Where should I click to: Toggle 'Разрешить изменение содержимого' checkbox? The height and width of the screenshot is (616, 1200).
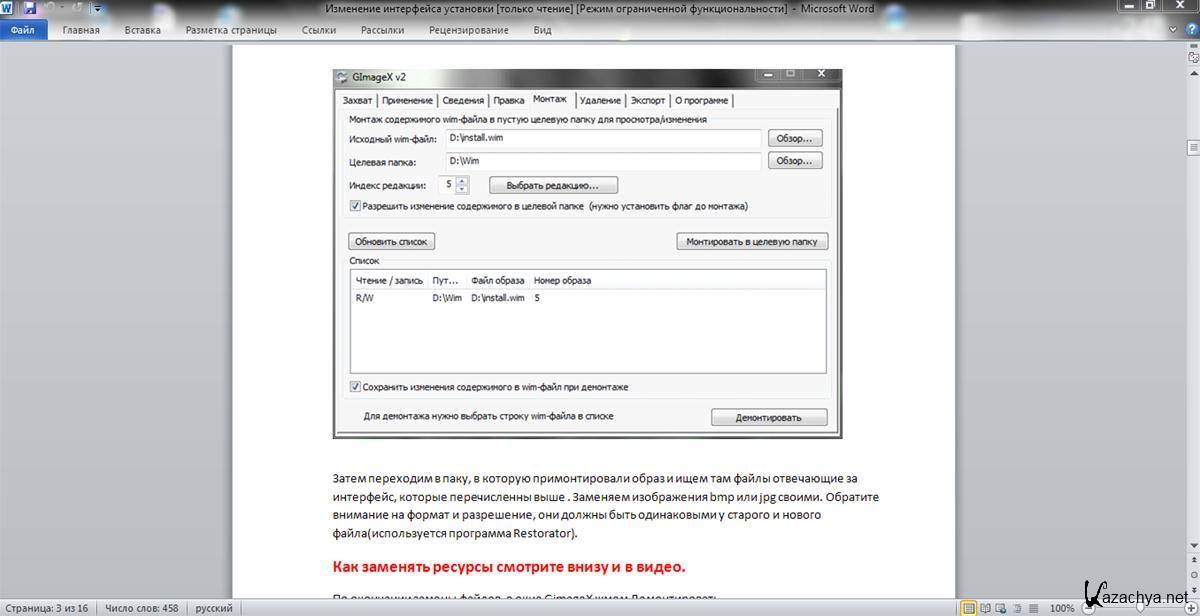[x=355, y=206]
